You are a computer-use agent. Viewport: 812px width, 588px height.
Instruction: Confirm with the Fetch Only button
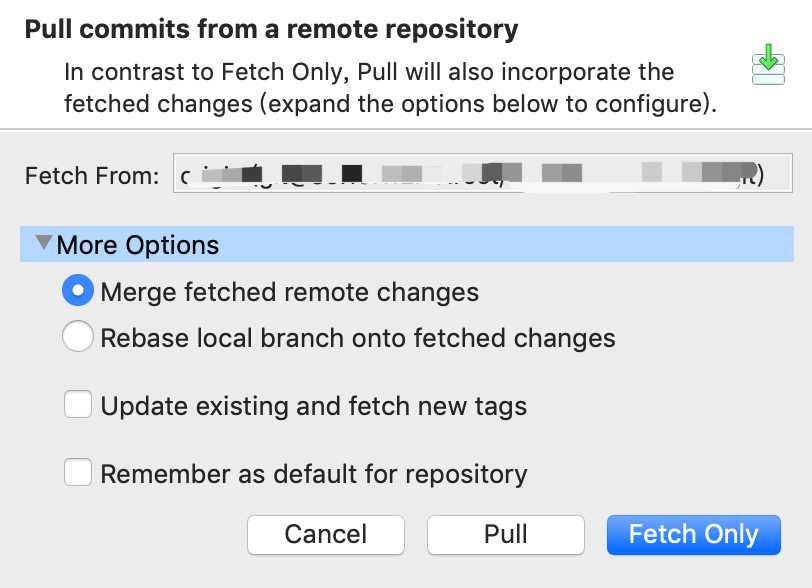tap(693, 534)
